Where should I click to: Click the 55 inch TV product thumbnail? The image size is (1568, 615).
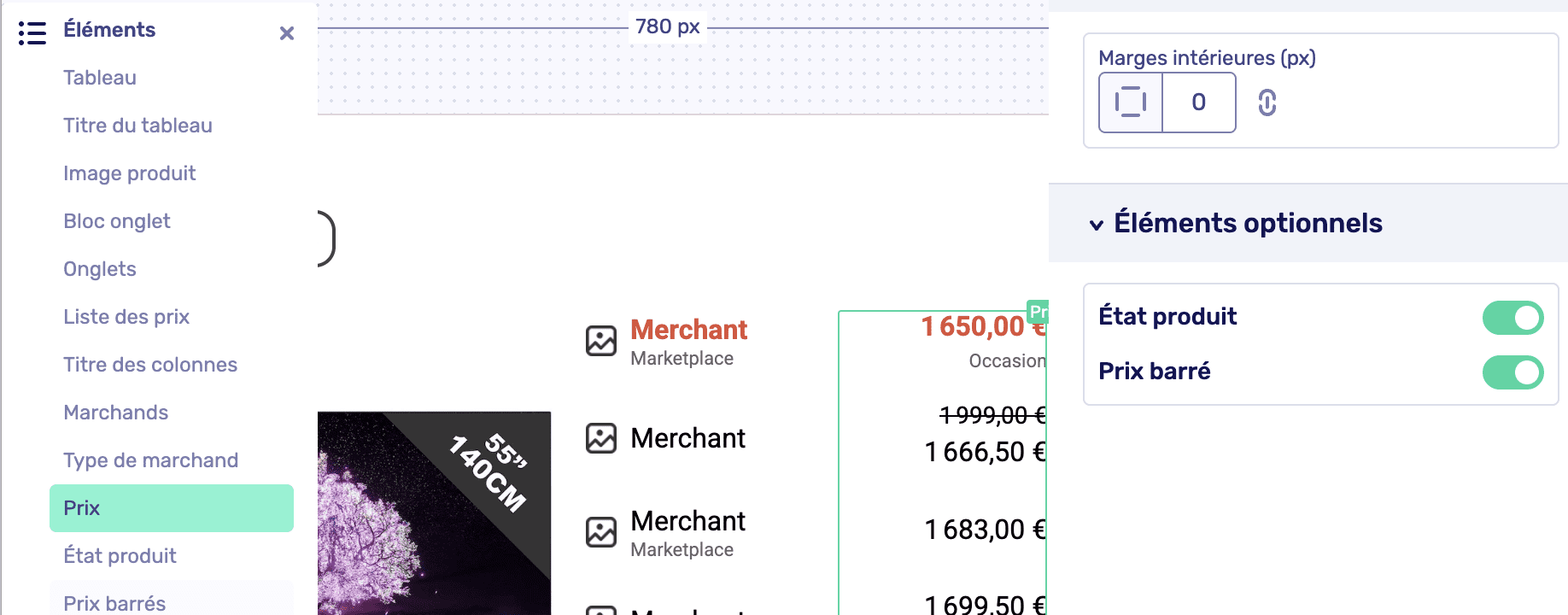coord(434,512)
